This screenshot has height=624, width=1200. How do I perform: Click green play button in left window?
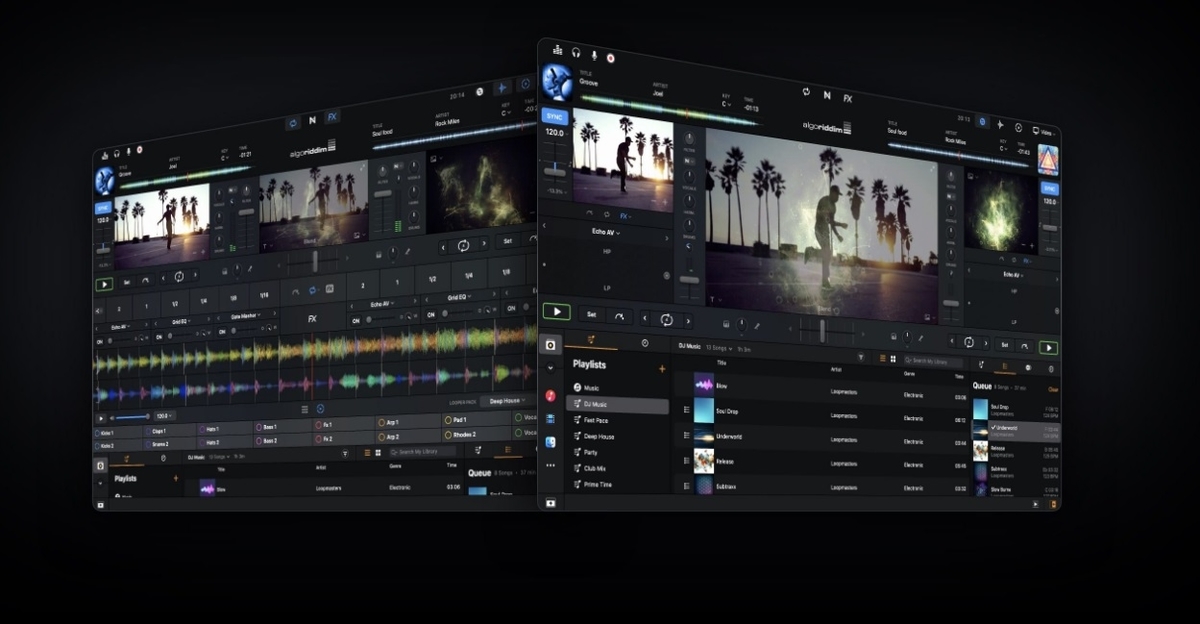tap(105, 284)
